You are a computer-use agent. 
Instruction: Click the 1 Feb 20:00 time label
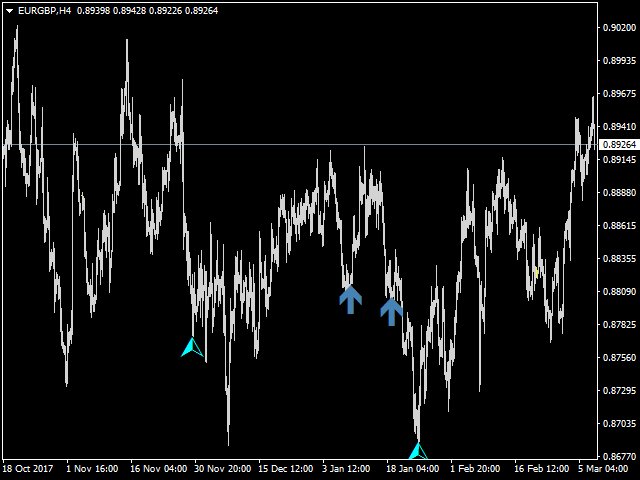tap(475, 469)
